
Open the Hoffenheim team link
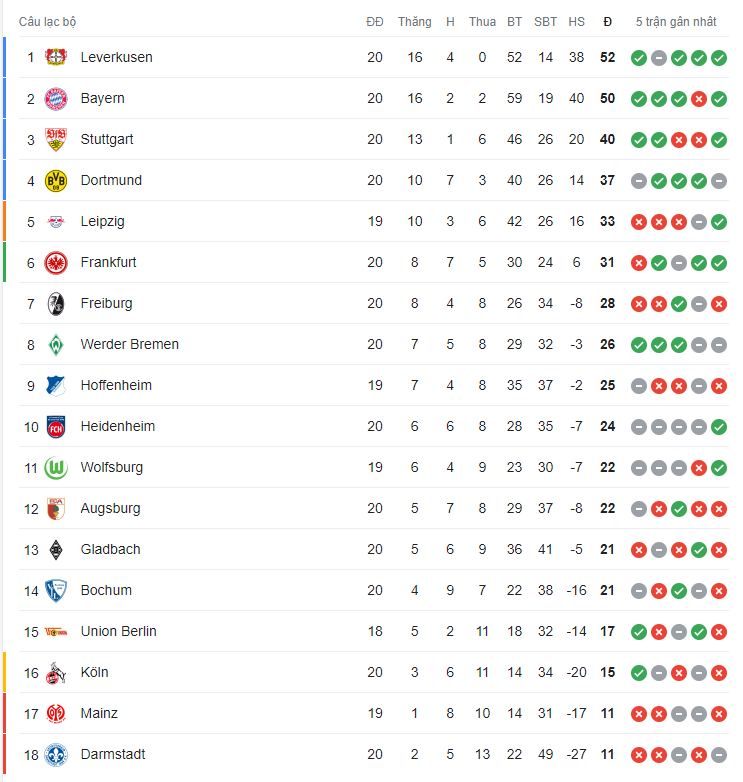click(x=116, y=386)
